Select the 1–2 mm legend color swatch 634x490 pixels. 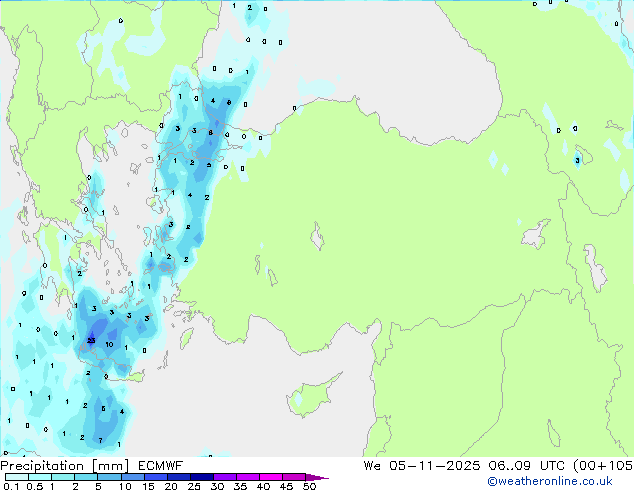click(x=63, y=477)
